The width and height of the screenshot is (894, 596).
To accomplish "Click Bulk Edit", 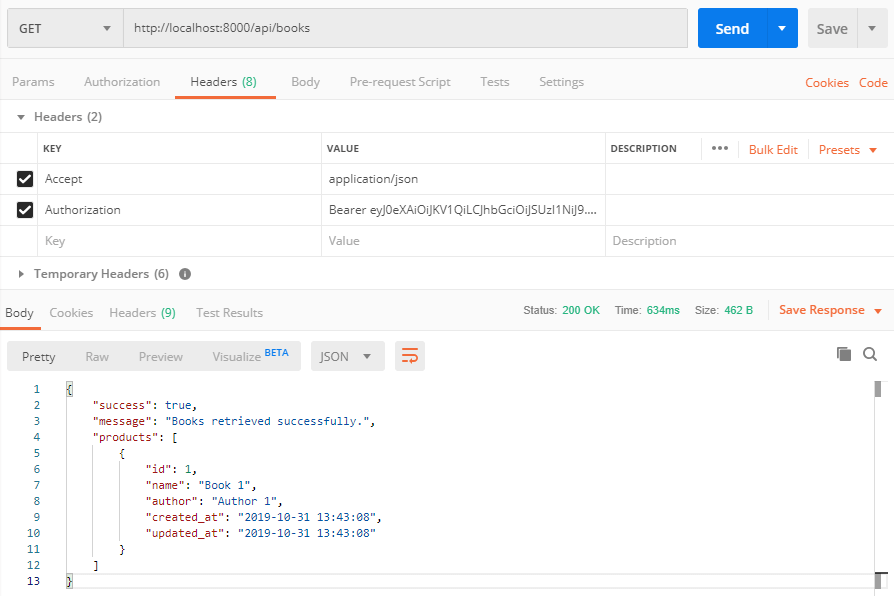I will click(x=773, y=150).
